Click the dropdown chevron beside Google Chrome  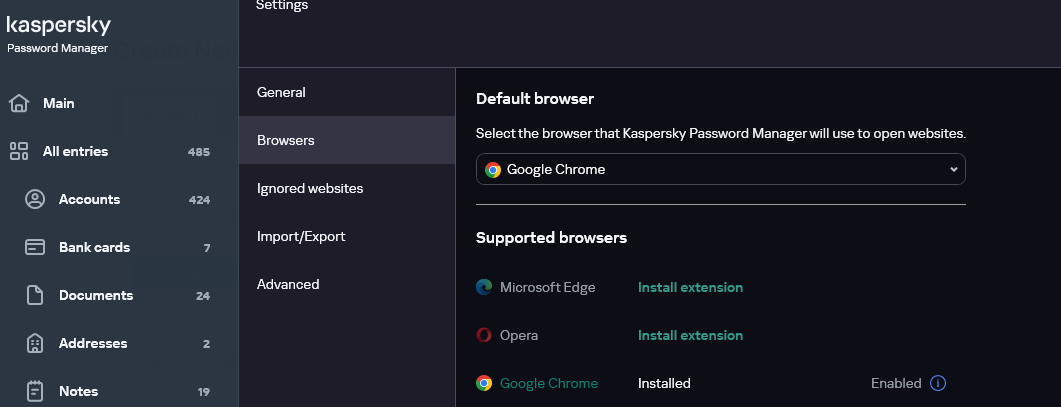[953, 170]
